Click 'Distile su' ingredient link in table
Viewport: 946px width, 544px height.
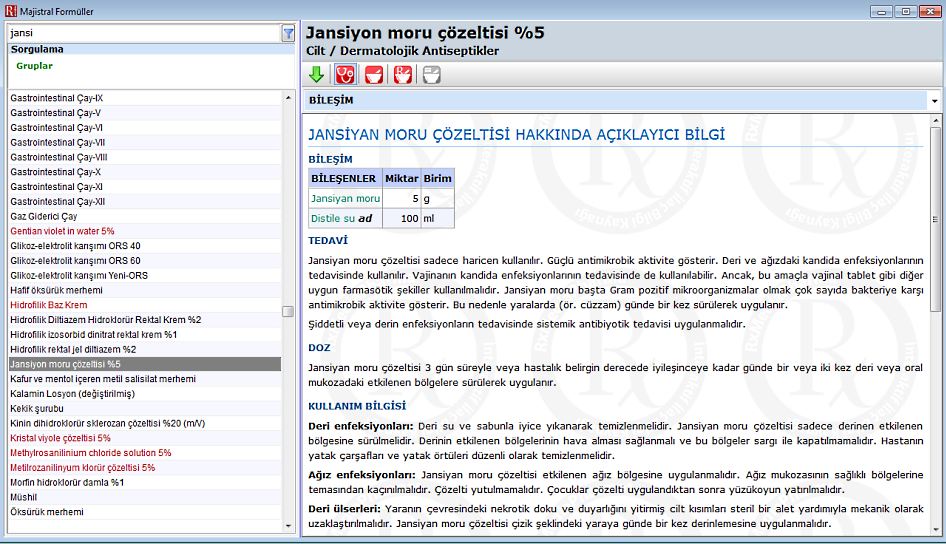[x=332, y=218]
